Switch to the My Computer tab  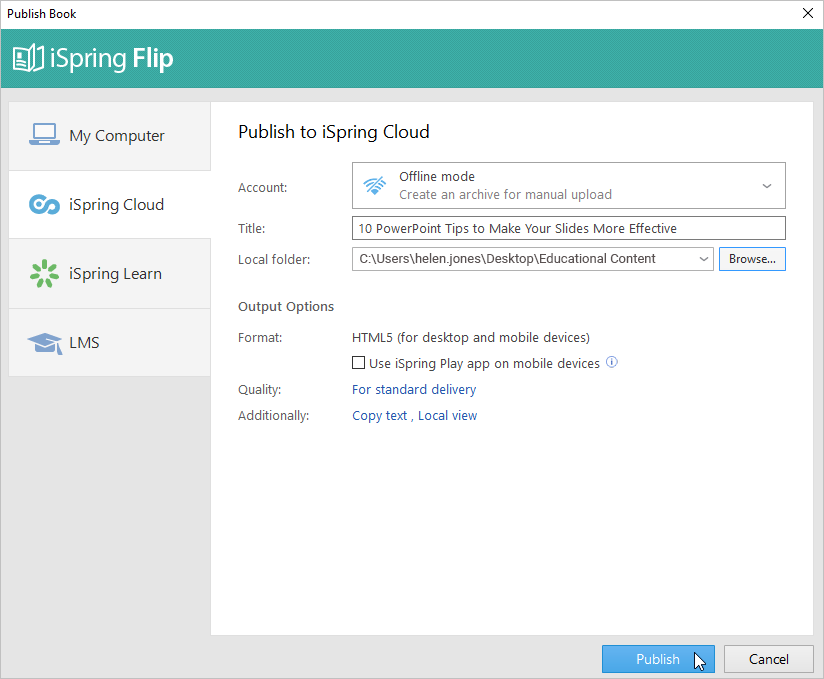pos(110,136)
